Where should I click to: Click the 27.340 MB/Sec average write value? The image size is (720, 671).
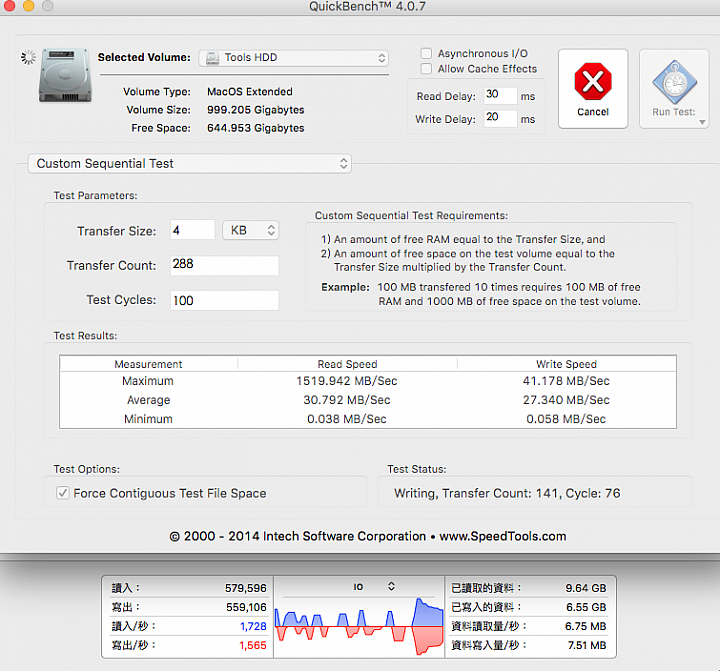click(566, 400)
